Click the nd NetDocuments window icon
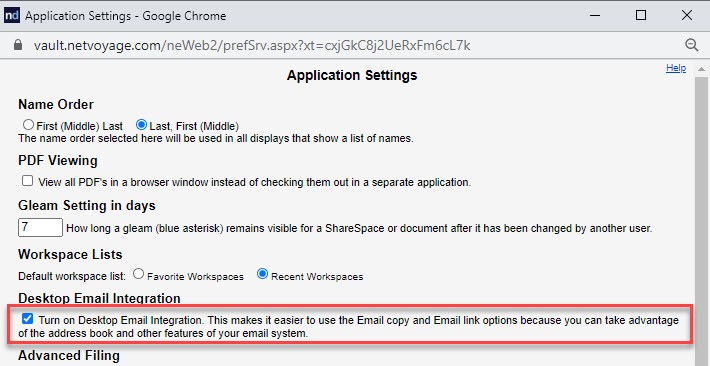The image size is (710, 366). point(12,16)
